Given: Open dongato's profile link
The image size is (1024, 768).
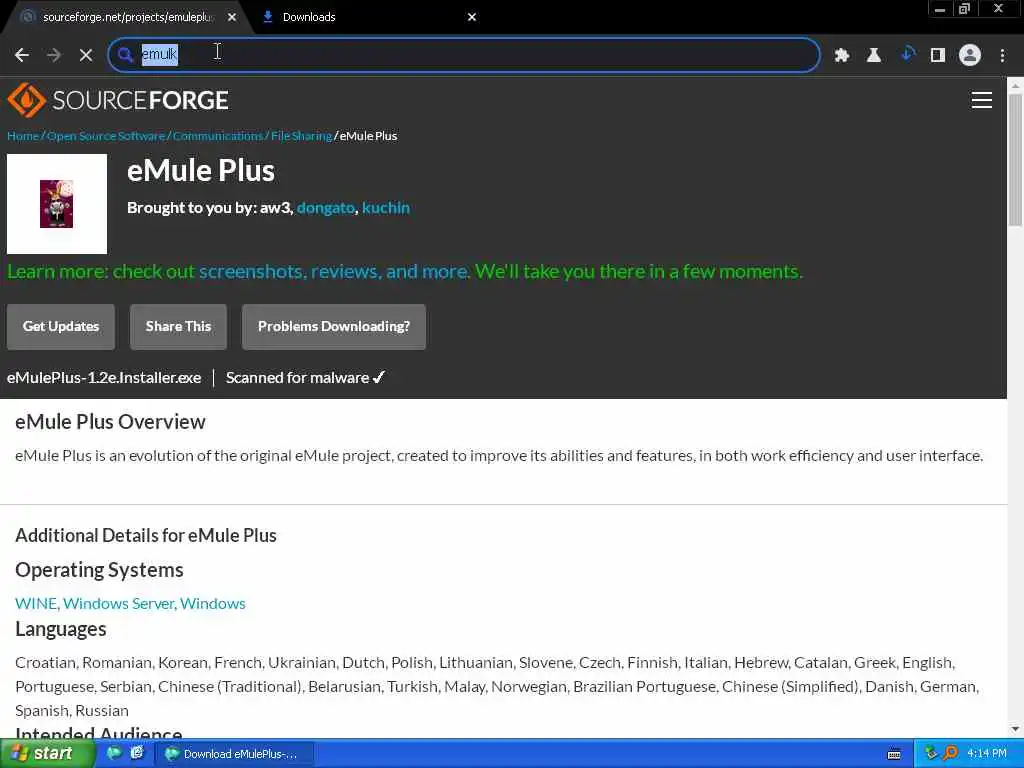Looking at the screenshot, I should (x=326, y=208).
